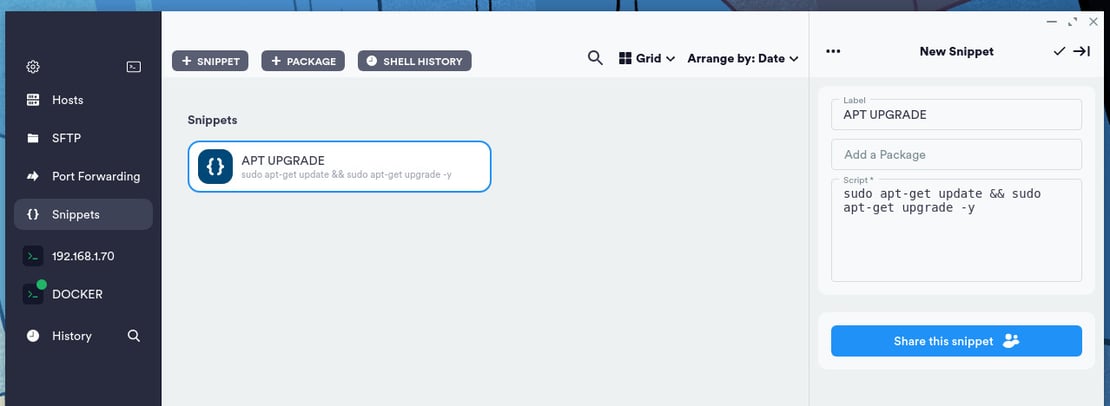Open the three-dot menu in the snippet panel
1110x406 pixels.
834,52
